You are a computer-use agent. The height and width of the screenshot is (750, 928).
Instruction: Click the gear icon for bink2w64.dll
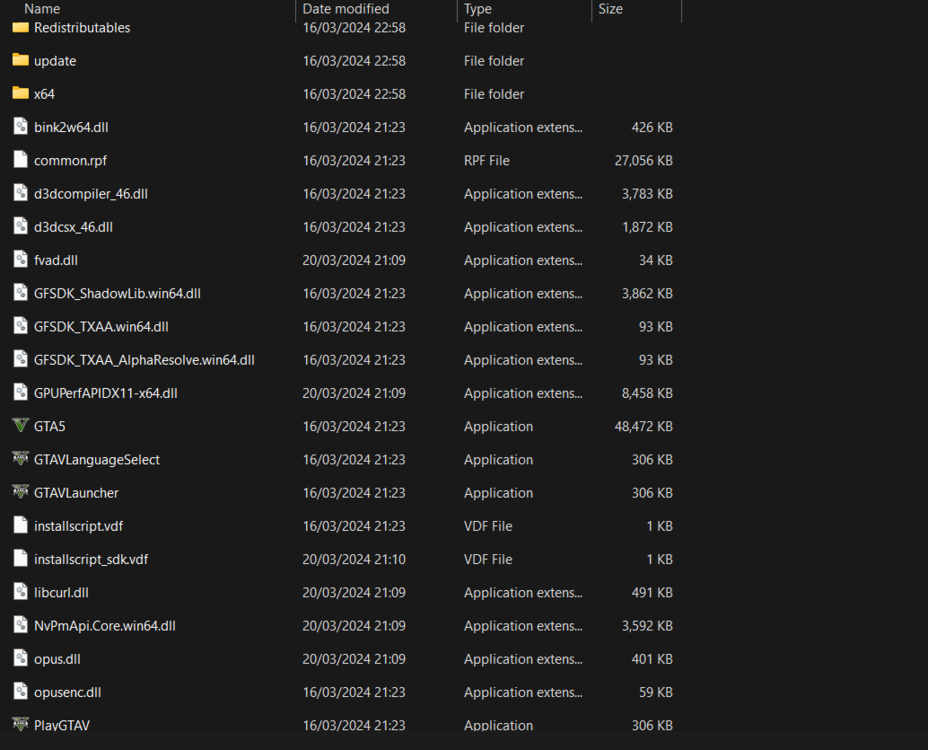point(20,127)
